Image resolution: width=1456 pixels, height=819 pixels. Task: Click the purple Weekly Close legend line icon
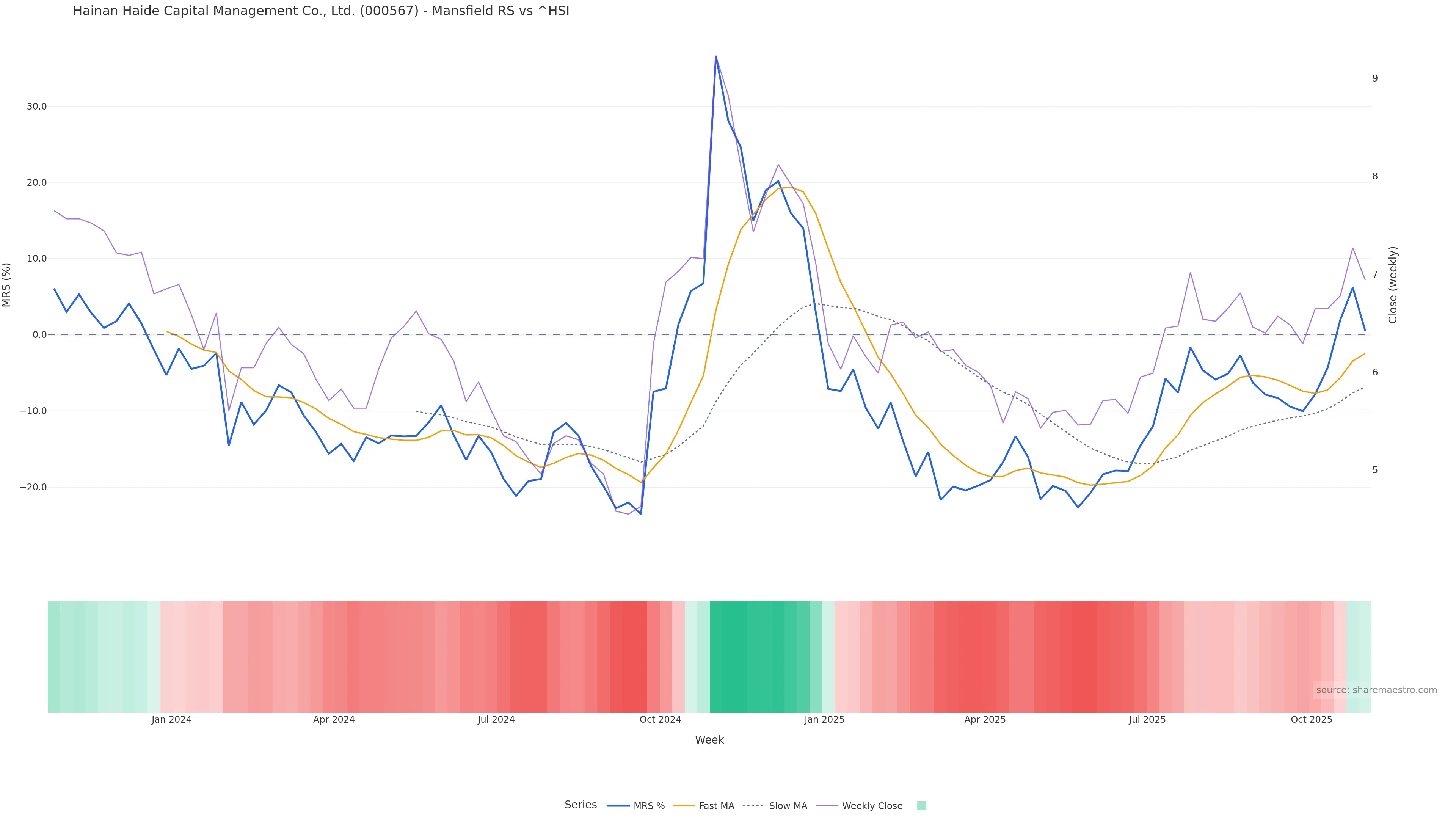click(827, 806)
